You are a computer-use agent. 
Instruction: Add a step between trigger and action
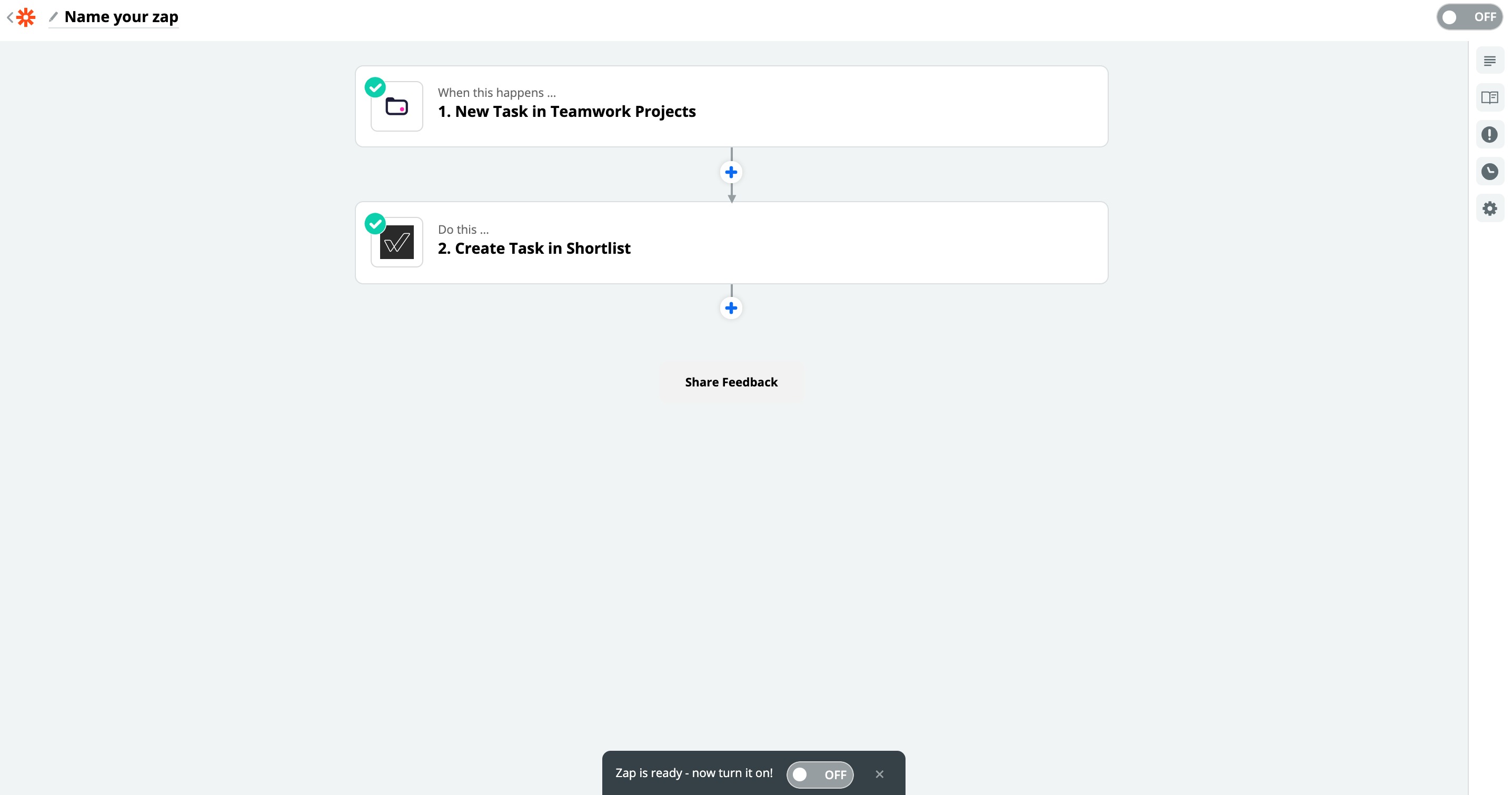tap(731, 172)
